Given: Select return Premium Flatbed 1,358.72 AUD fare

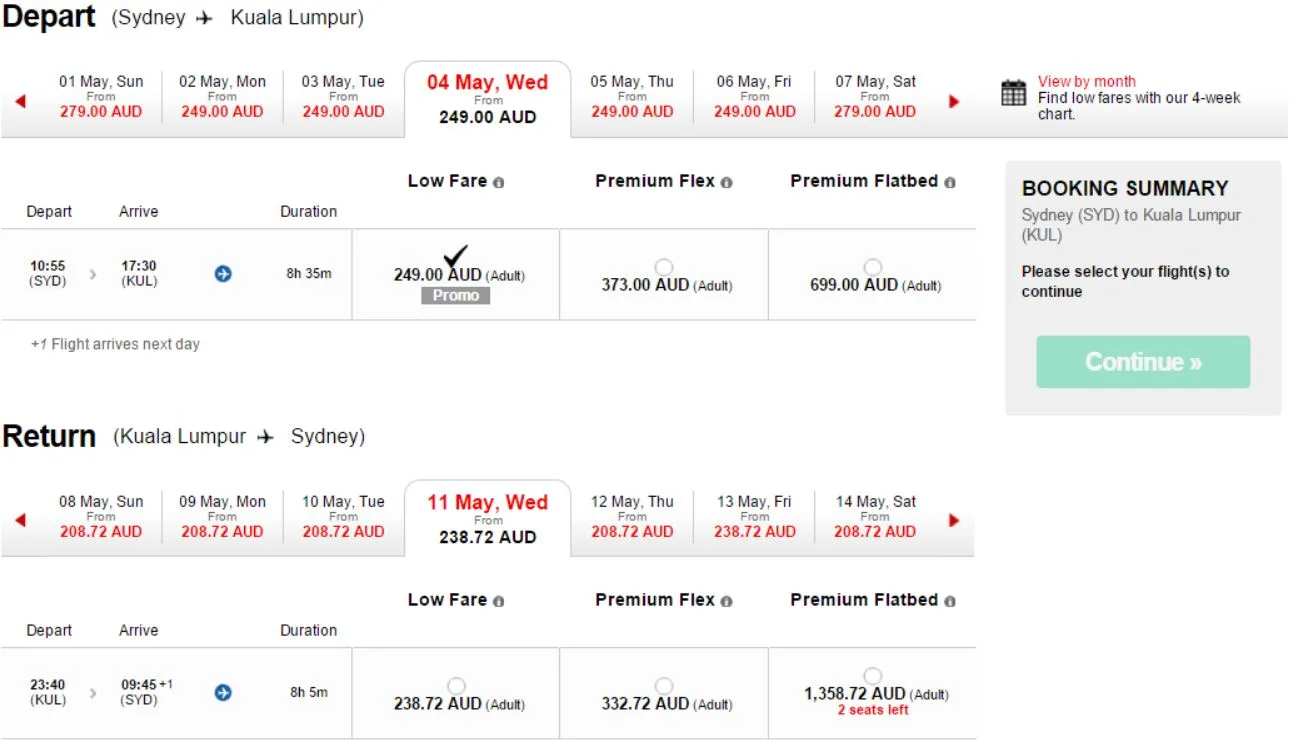Looking at the screenshot, I should point(873,676).
